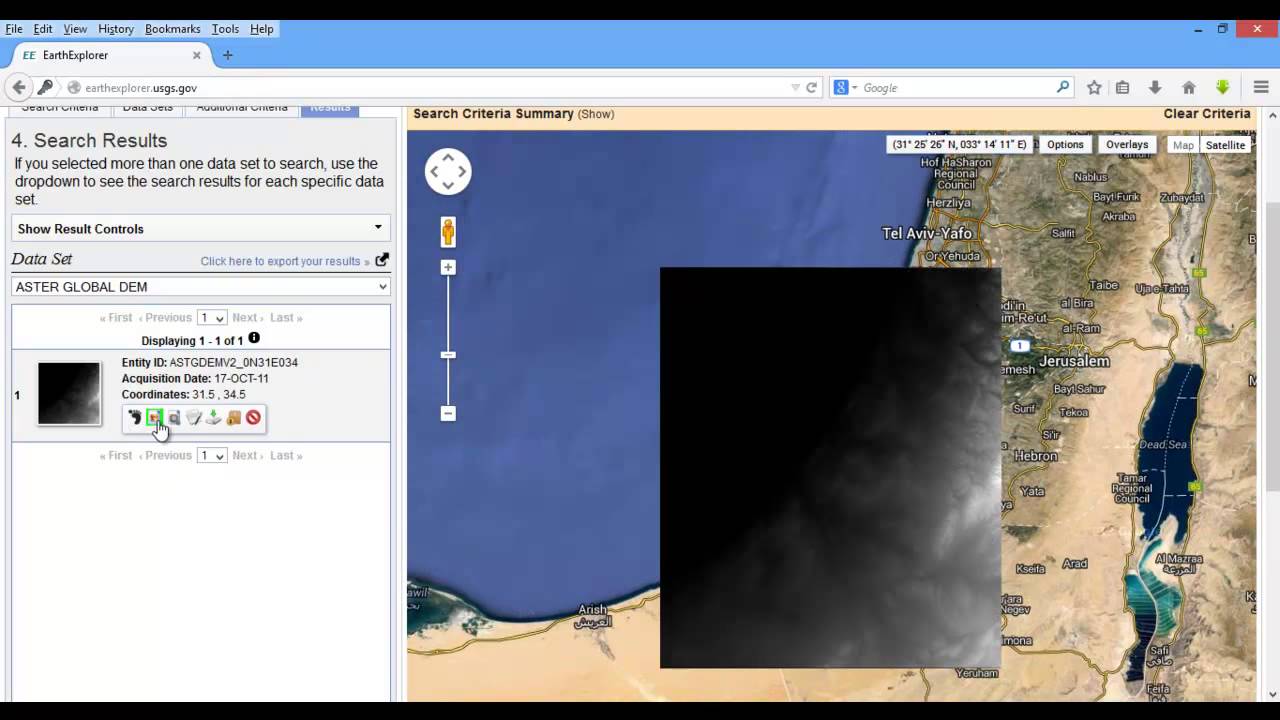The width and height of the screenshot is (1280, 720).
Task: Open page number dropdown above the result
Action: coord(212,318)
